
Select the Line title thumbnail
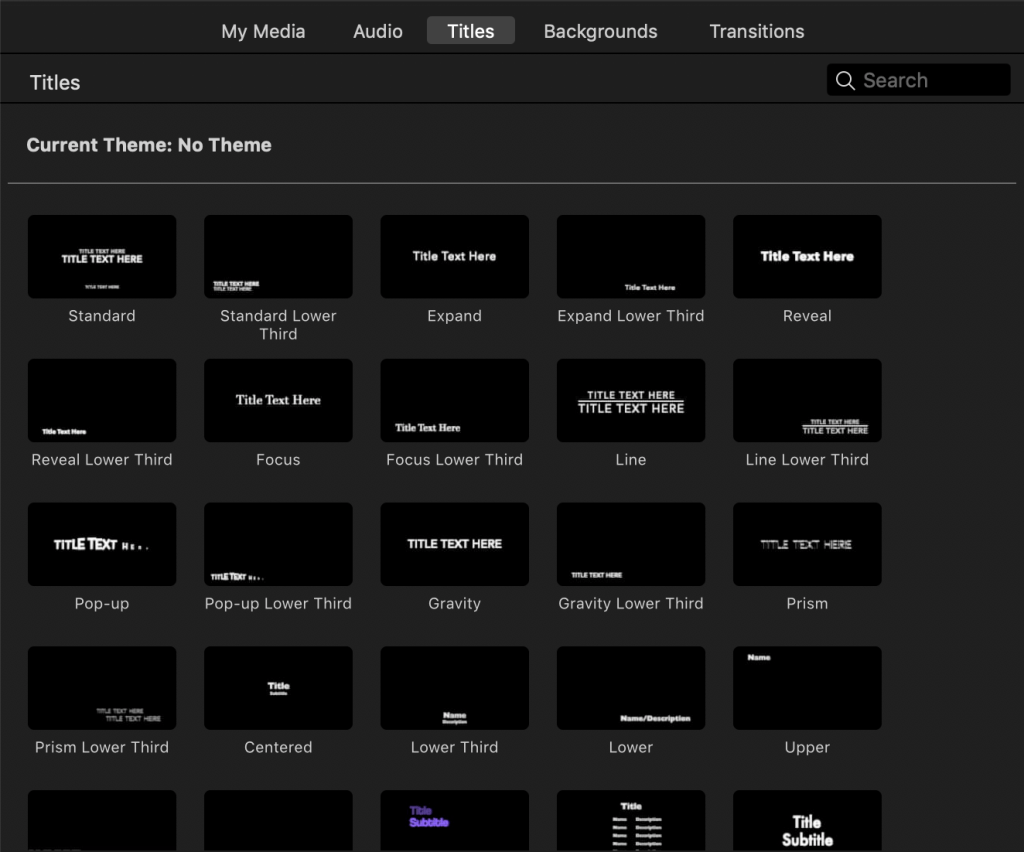click(x=630, y=401)
